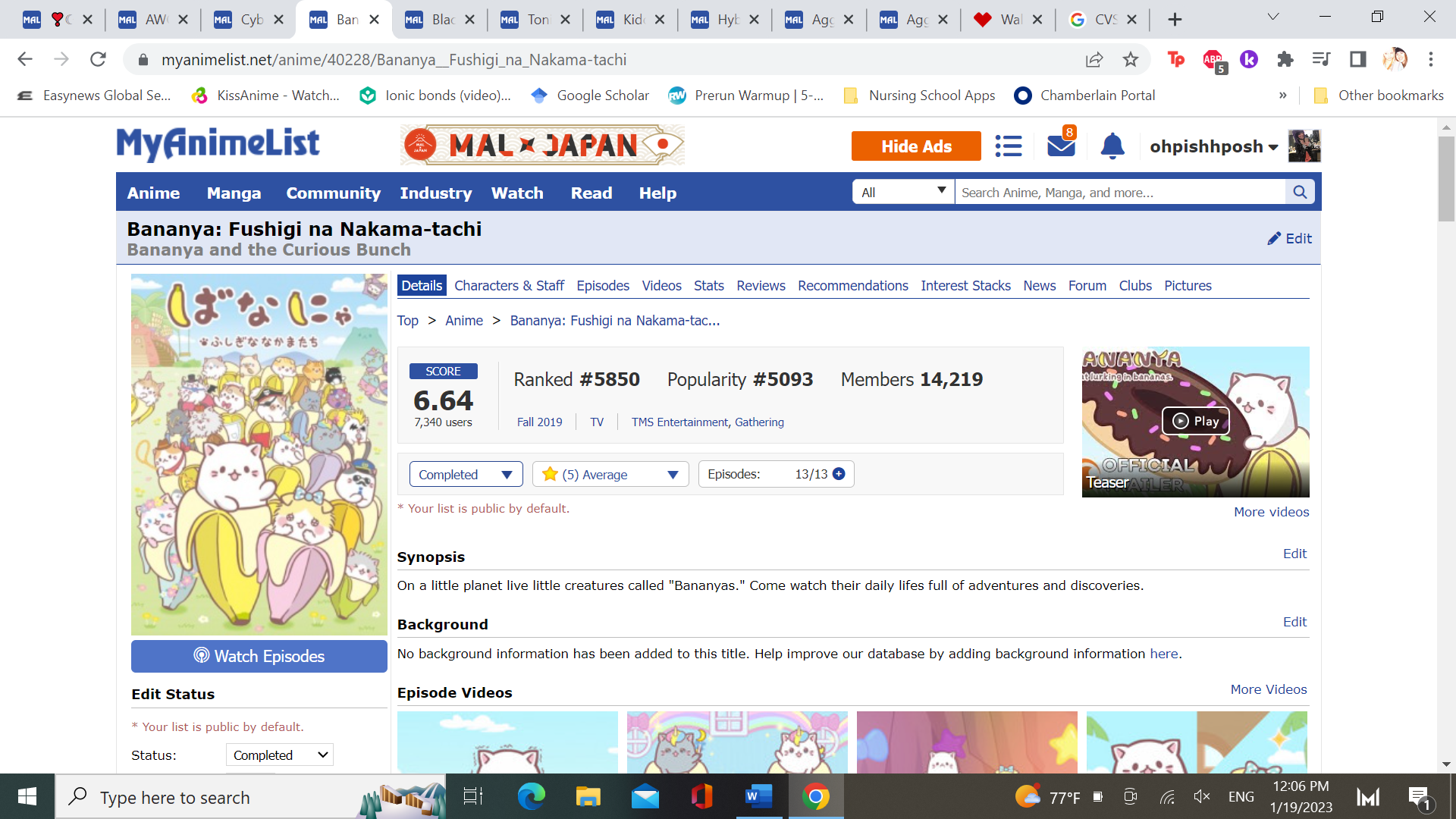The width and height of the screenshot is (1456, 819).
Task: Toggle the browser side panel
Action: (x=1357, y=60)
